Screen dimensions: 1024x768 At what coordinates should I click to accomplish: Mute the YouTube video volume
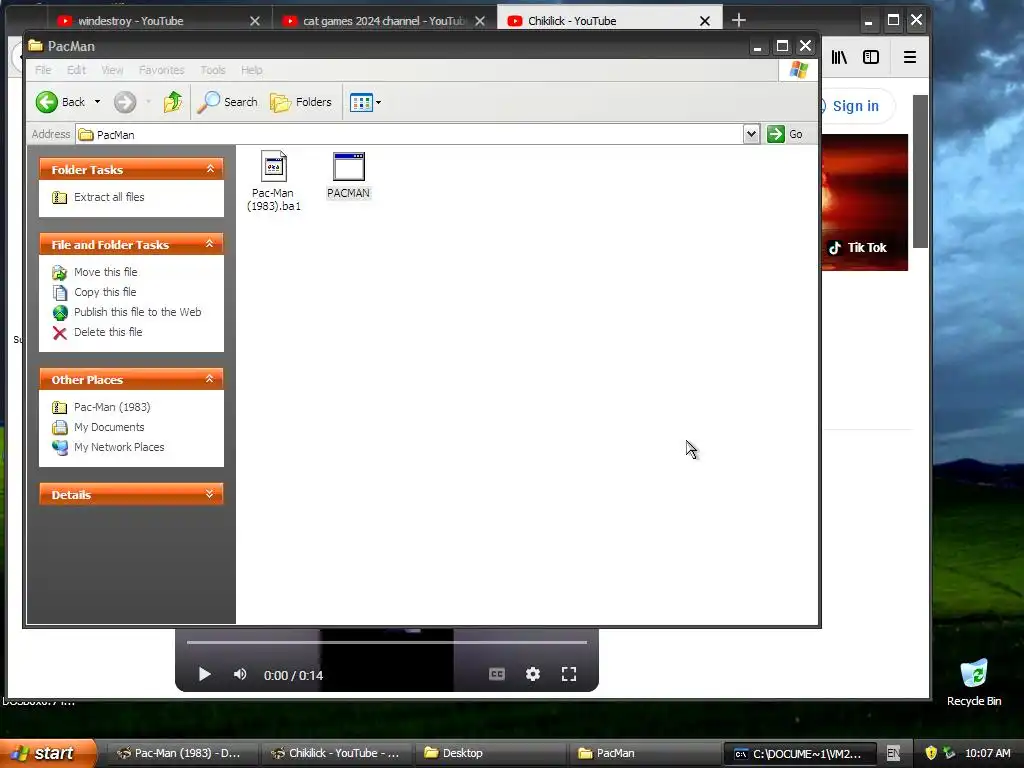click(240, 675)
